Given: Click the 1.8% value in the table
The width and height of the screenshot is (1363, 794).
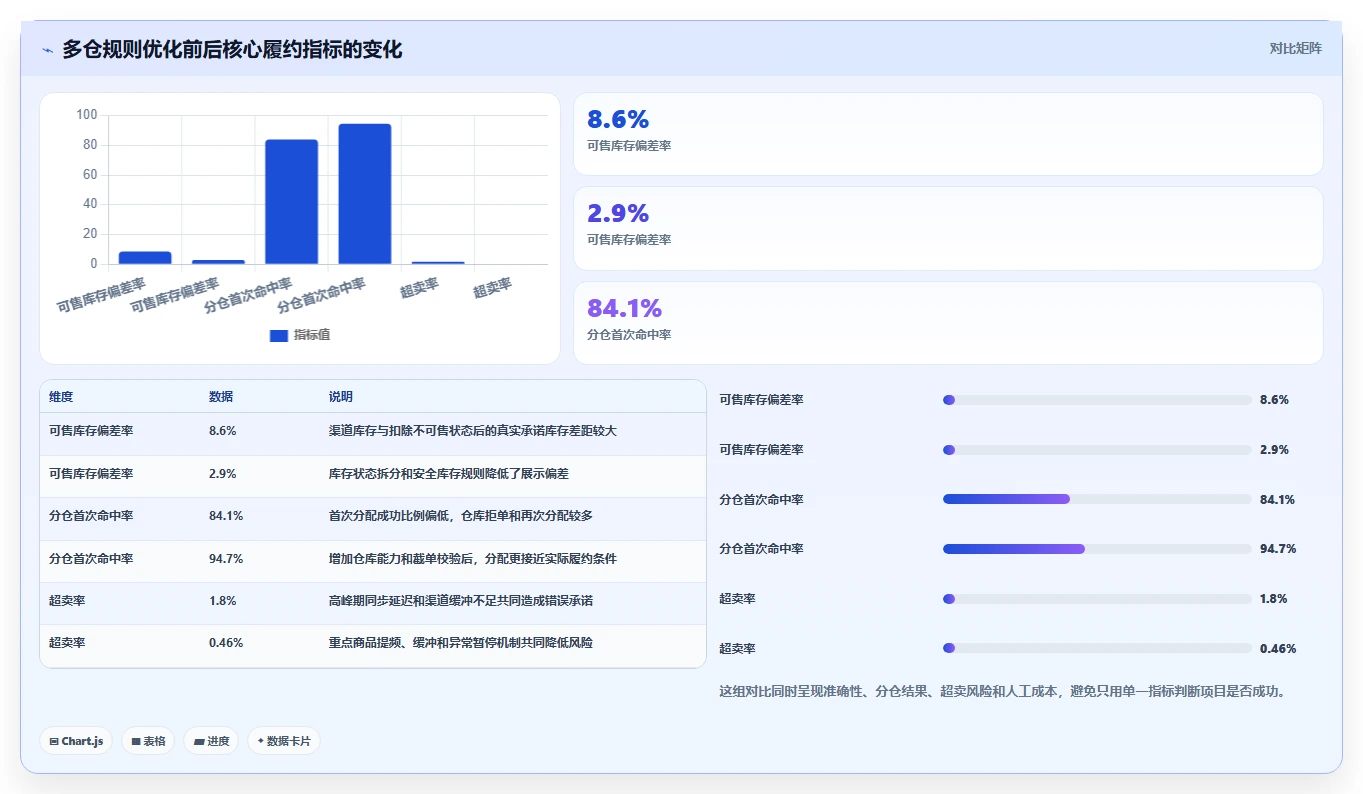Looking at the screenshot, I should click(x=223, y=601).
